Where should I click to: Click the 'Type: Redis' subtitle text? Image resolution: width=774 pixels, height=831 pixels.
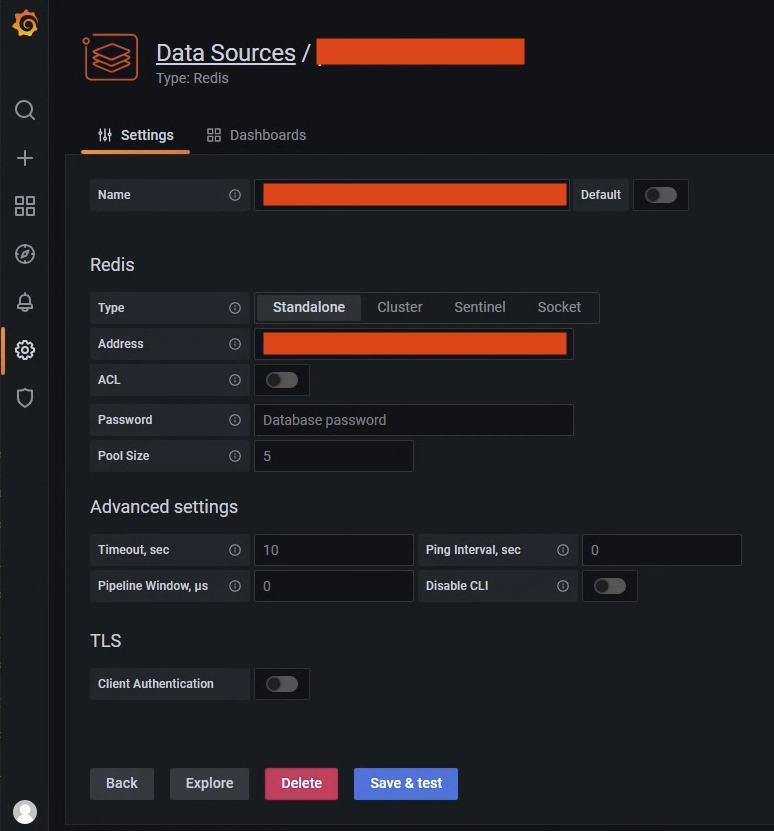pyautogui.click(x=192, y=78)
